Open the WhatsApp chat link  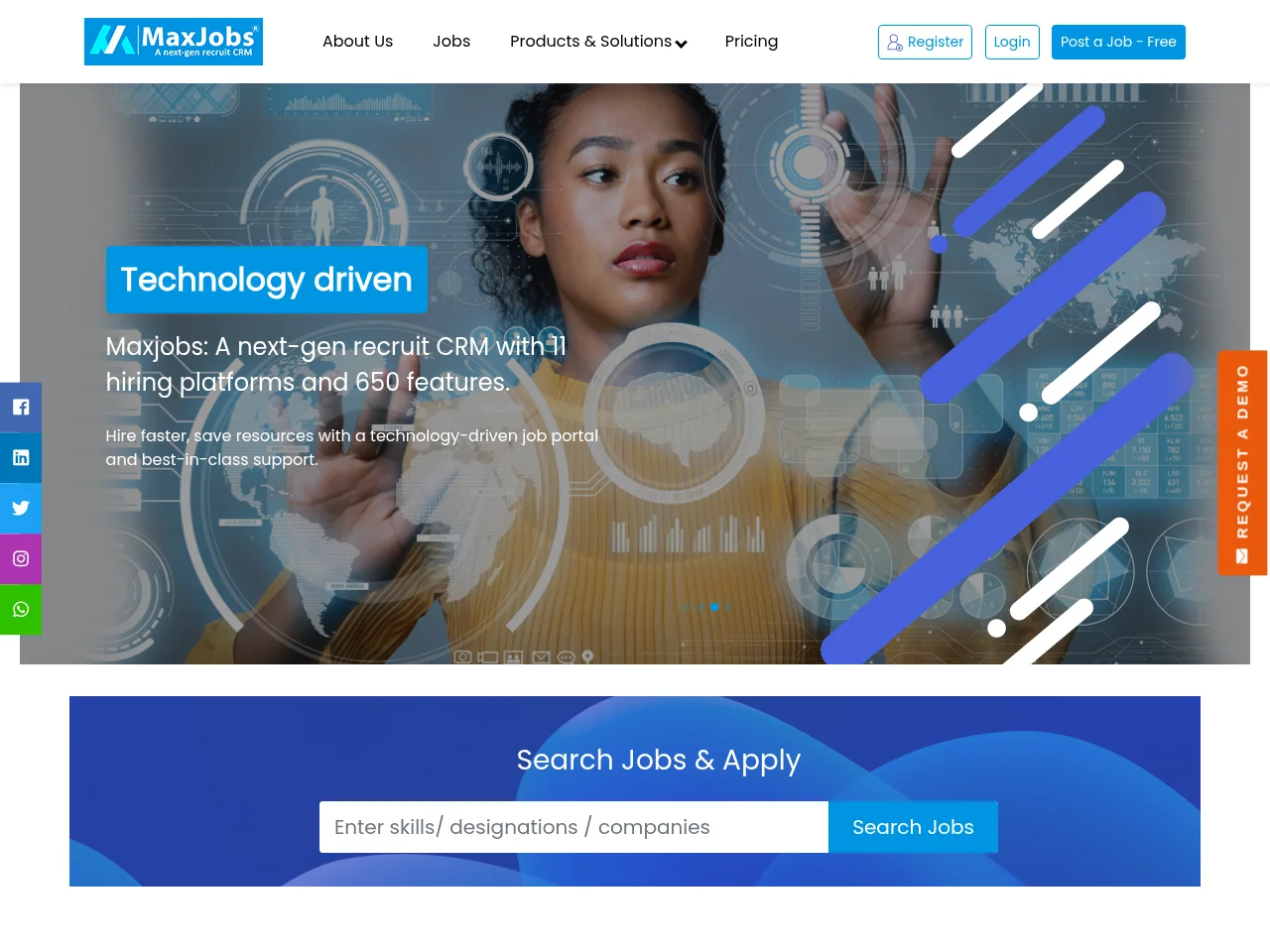click(21, 610)
